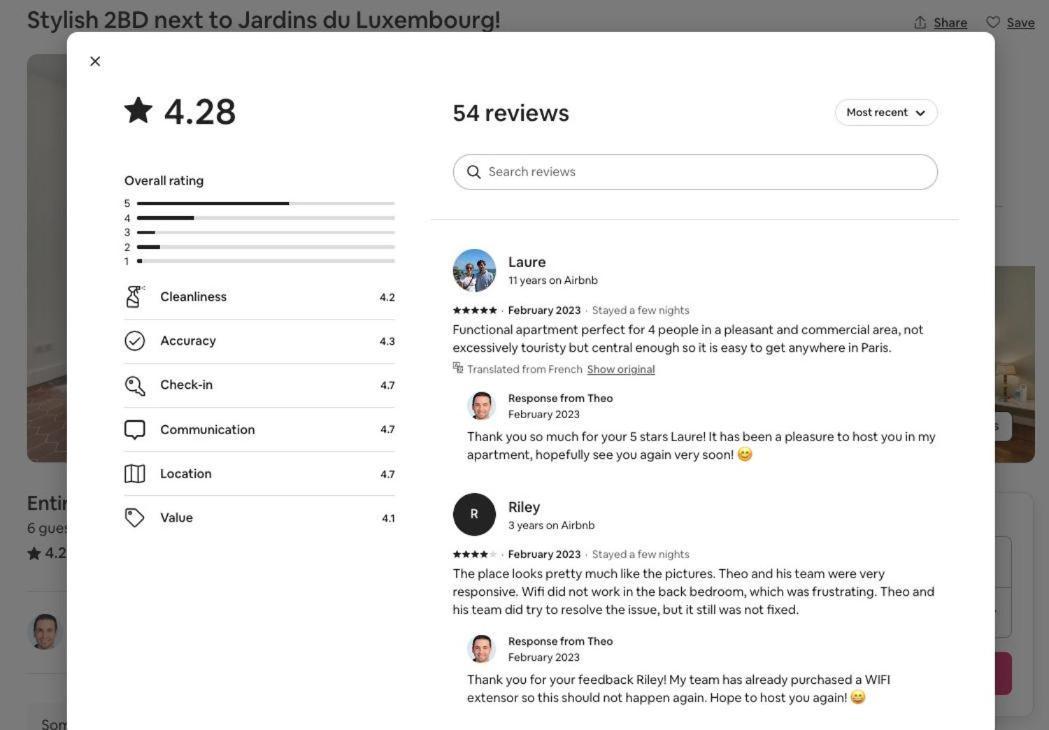Click Theo's photo in Laure's response
The width and height of the screenshot is (1049, 730).
tap(481, 405)
